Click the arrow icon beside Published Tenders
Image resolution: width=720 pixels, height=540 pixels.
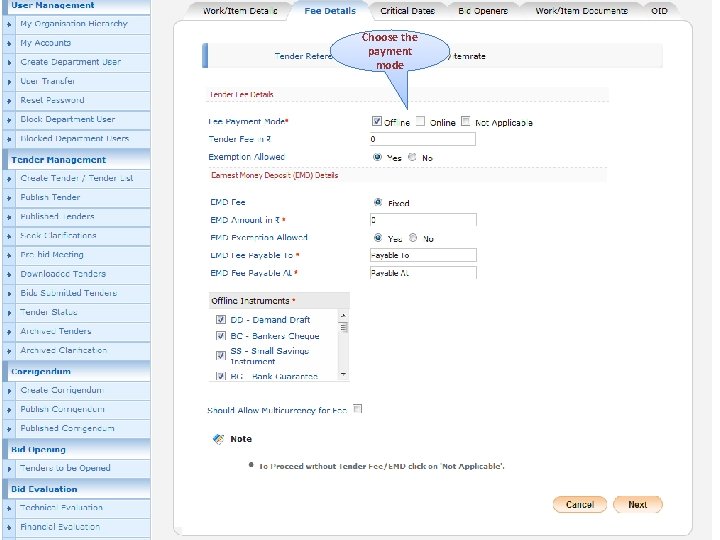click(9, 217)
